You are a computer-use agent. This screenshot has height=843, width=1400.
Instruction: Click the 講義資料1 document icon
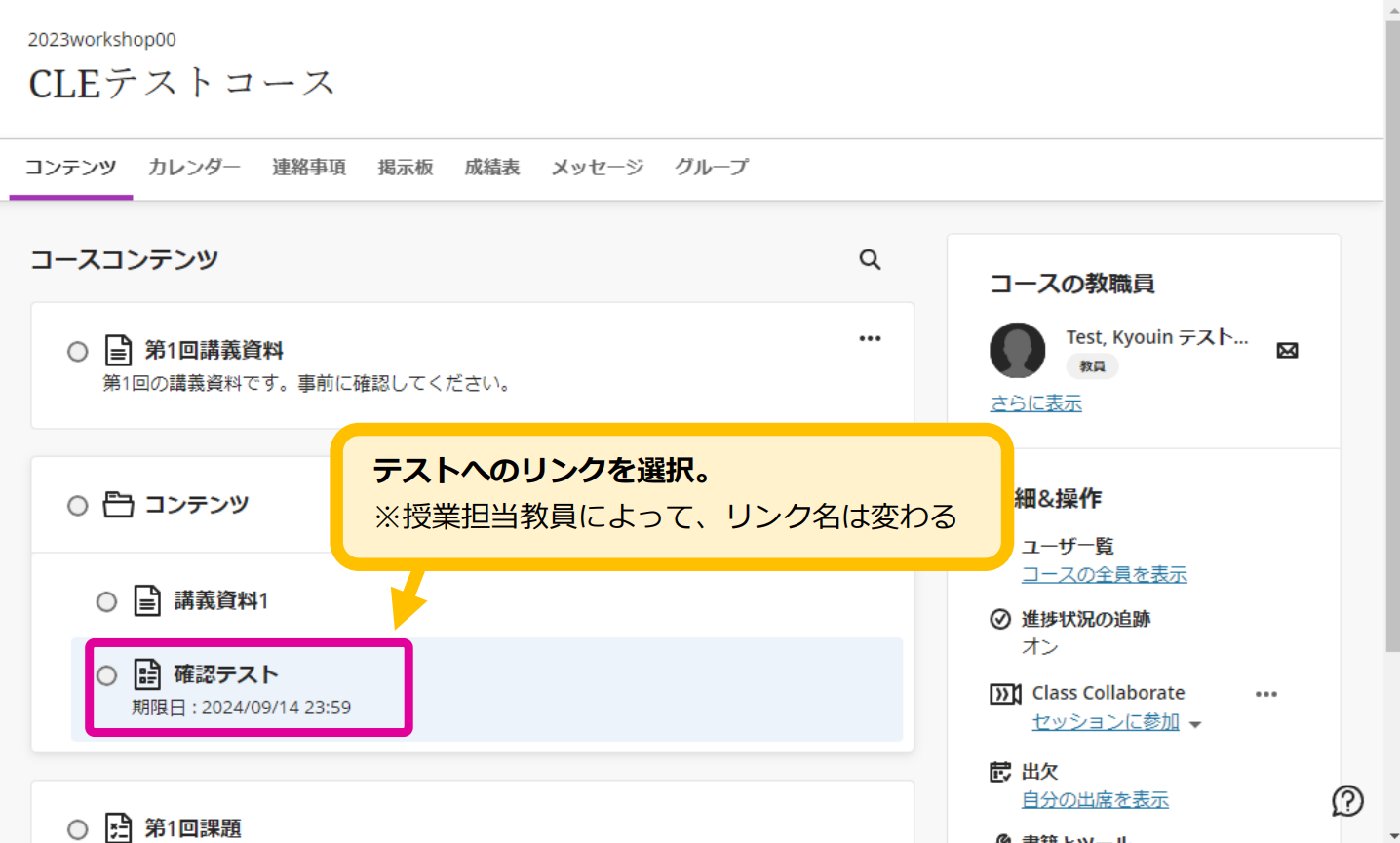click(147, 600)
